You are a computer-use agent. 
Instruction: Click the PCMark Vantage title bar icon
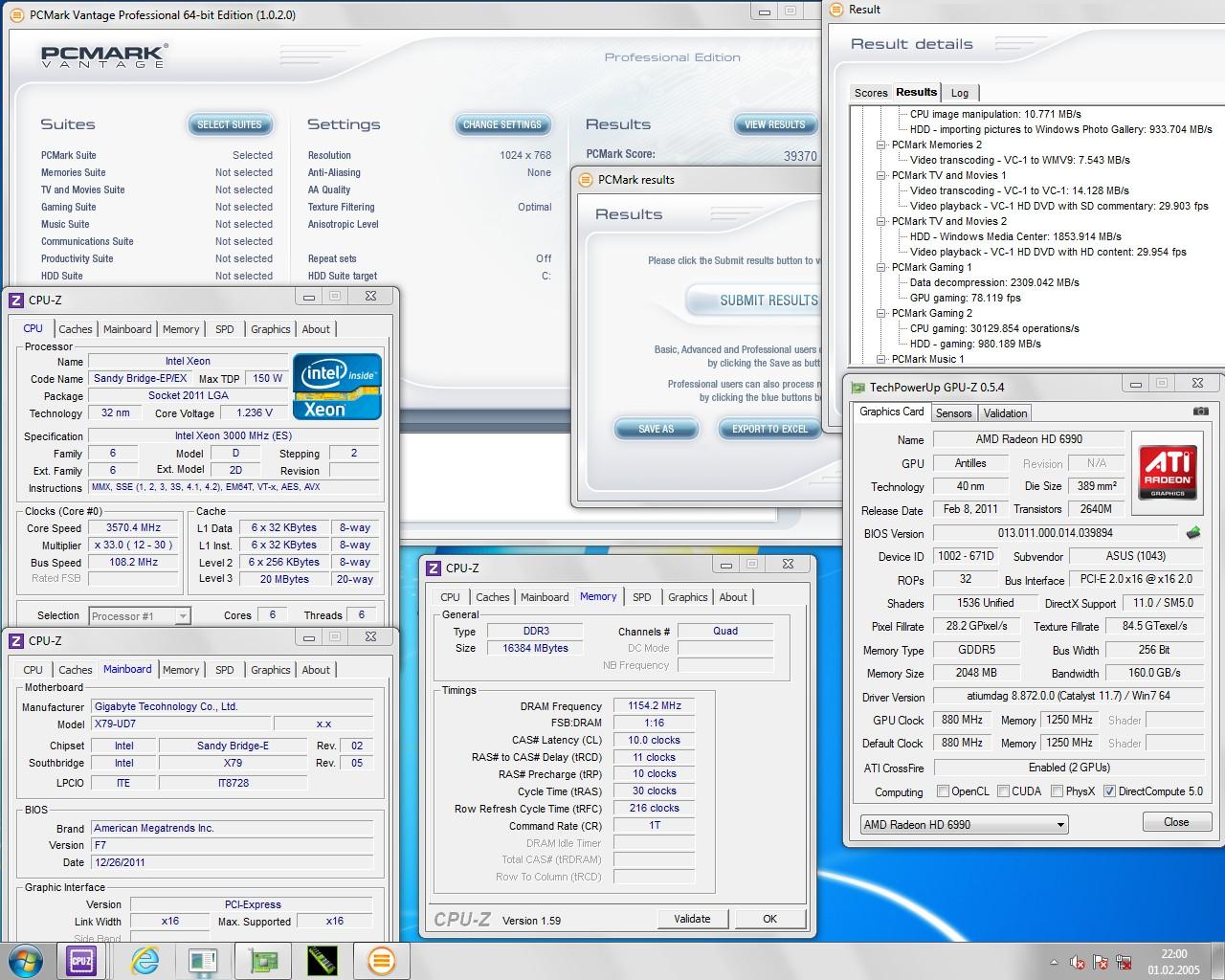17,15
